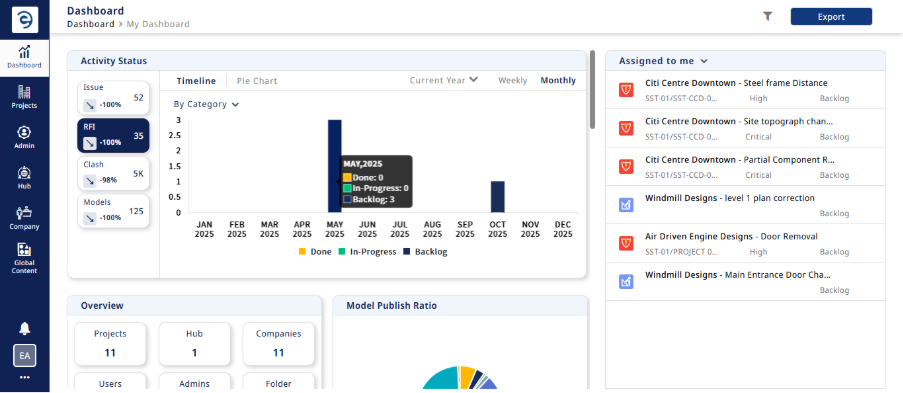Click blue icon for Main Entrance Door item
The height and width of the screenshot is (393, 903).
click(x=626, y=281)
